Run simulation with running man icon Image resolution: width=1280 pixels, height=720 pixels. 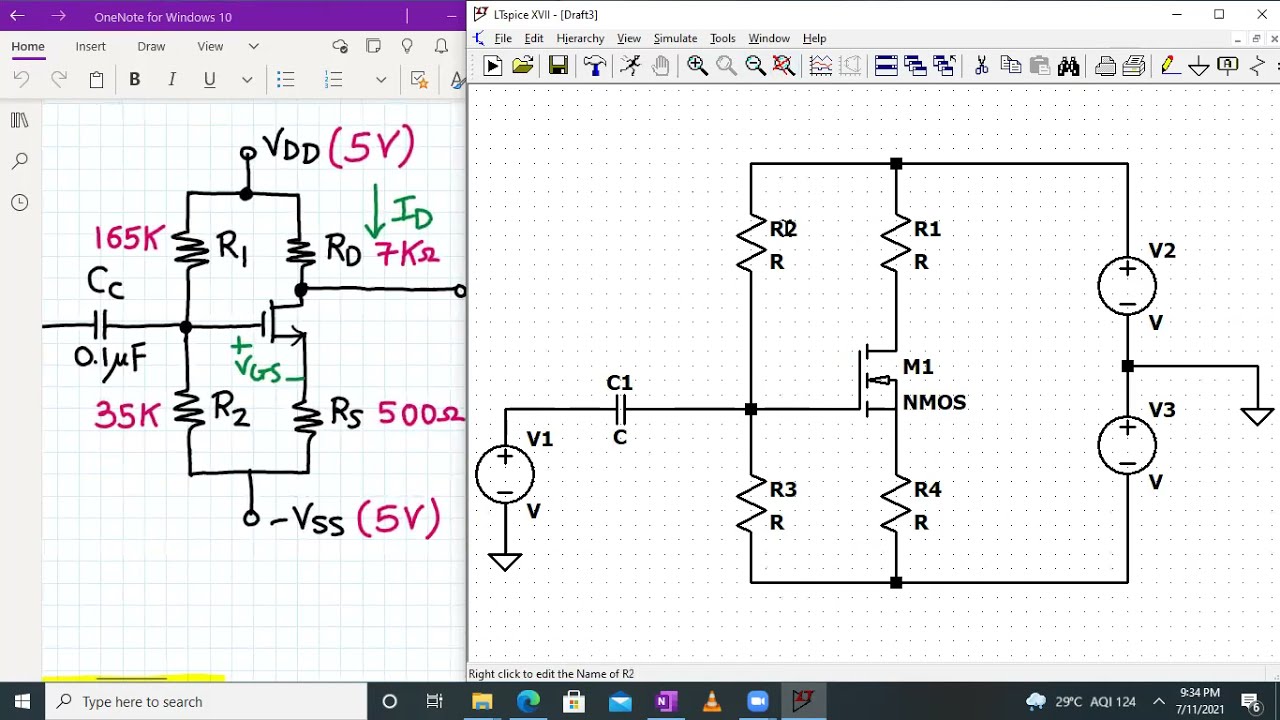[x=630, y=66]
